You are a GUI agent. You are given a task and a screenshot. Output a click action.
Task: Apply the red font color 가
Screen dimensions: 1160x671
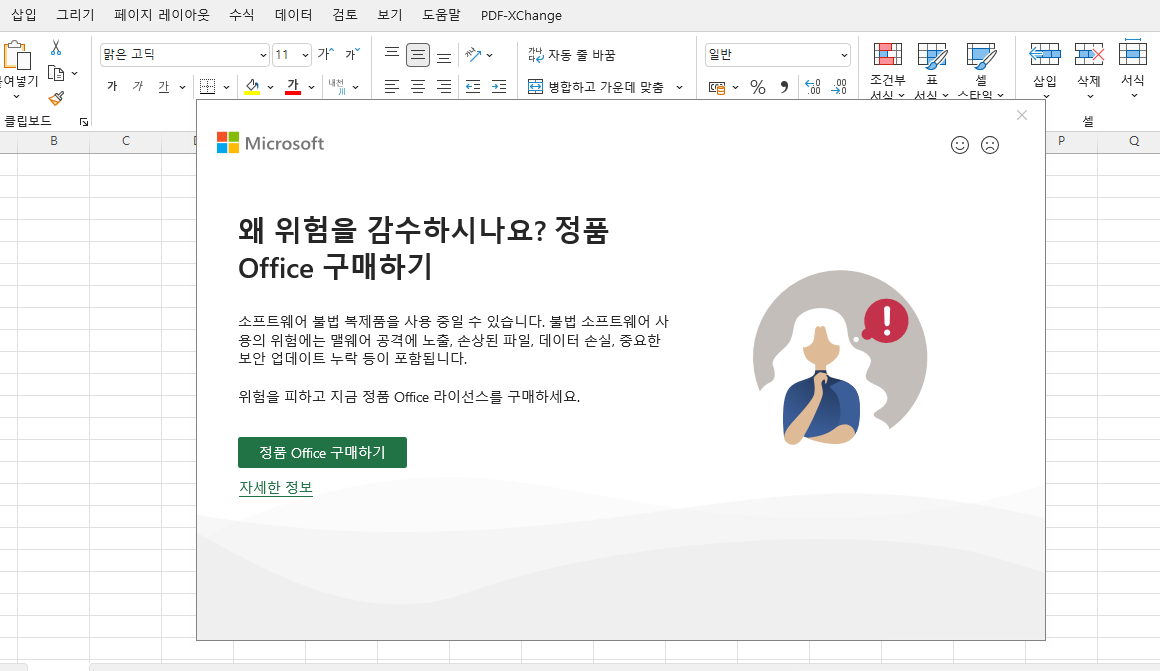[x=293, y=87]
